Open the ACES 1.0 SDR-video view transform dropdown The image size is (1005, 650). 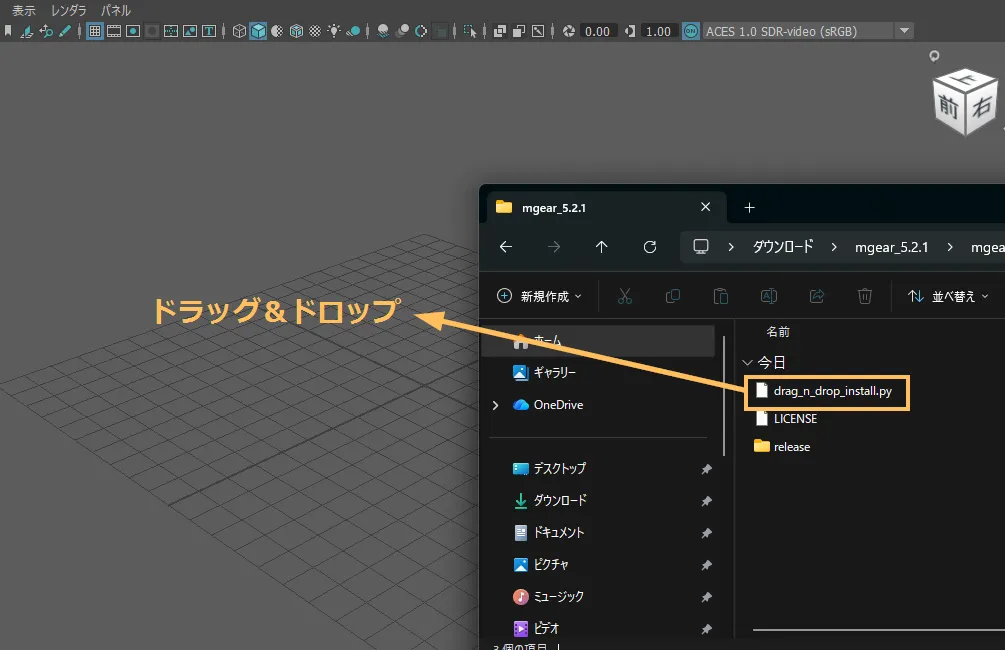click(904, 31)
